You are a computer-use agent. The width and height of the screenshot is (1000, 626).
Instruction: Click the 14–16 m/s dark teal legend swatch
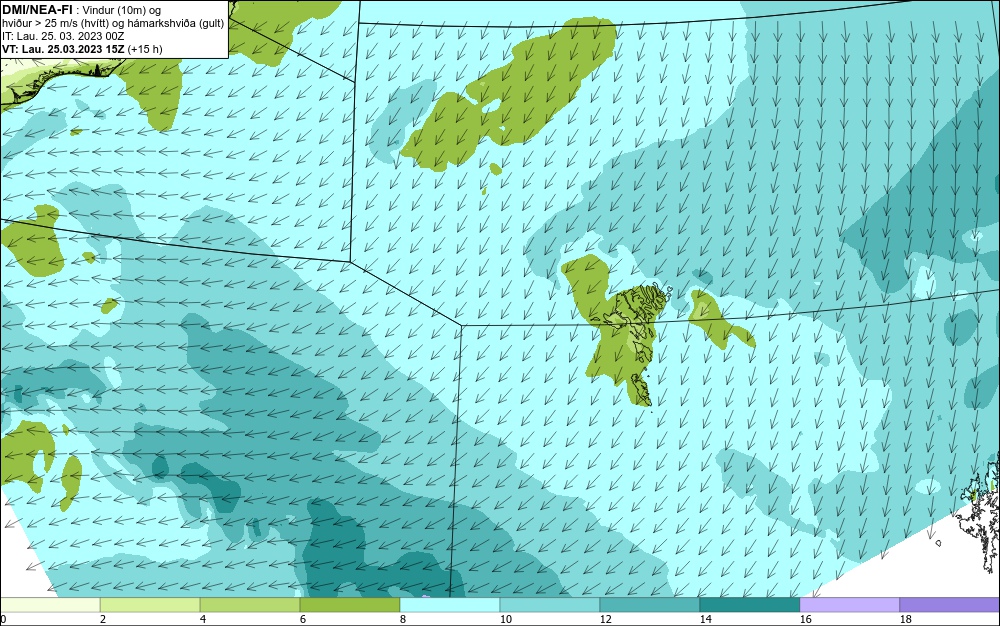pos(749,605)
